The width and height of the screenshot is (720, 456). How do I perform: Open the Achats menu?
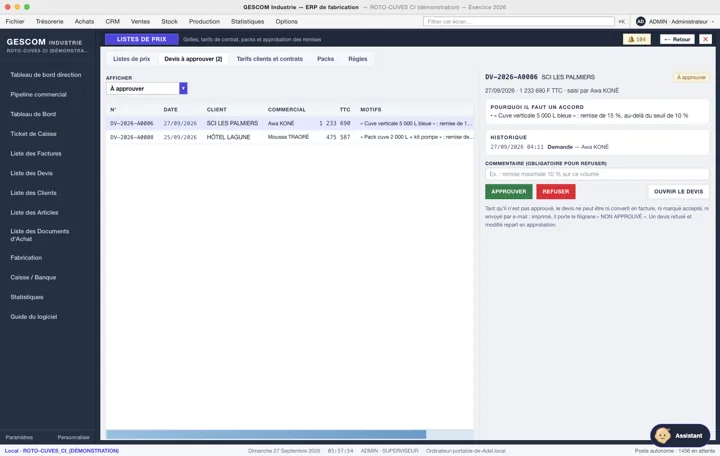pyautogui.click(x=84, y=22)
